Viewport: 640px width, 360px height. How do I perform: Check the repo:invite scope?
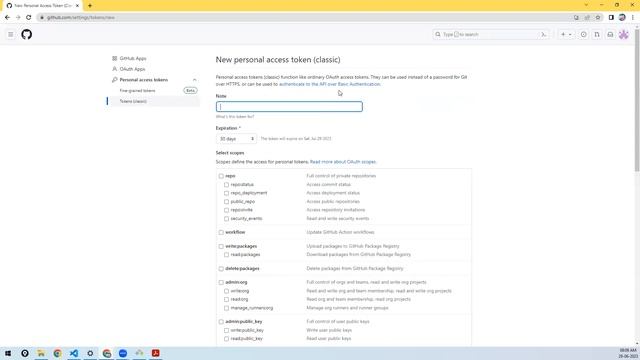click(227, 210)
